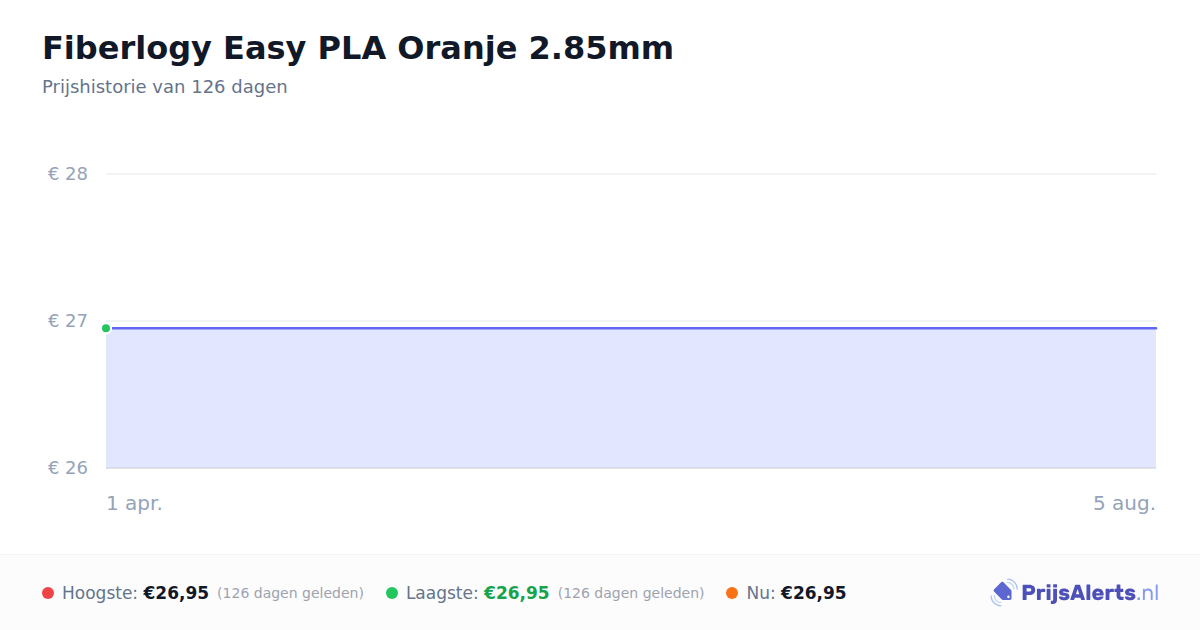Click the orange dot beside Nu

coord(732,593)
